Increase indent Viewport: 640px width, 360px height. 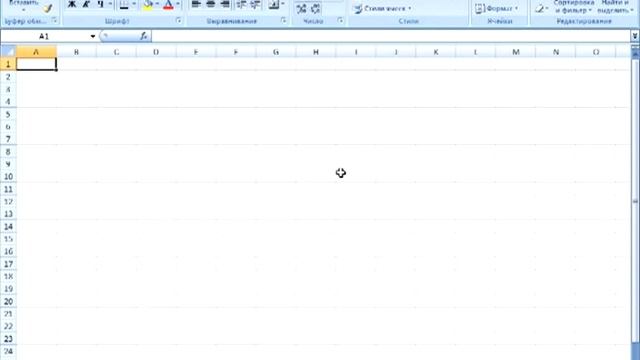(x=256, y=4)
